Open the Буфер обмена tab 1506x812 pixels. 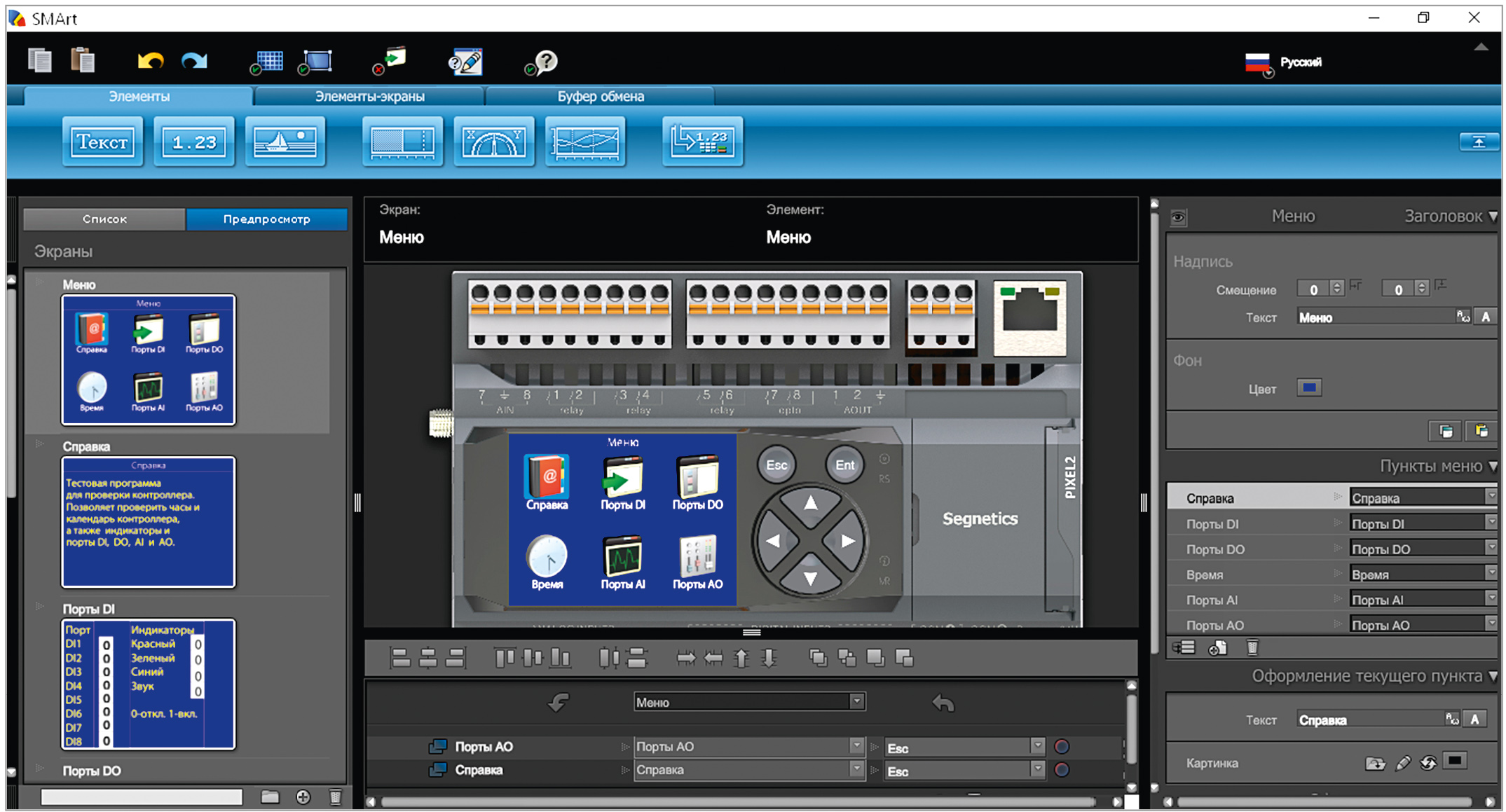[x=600, y=97]
